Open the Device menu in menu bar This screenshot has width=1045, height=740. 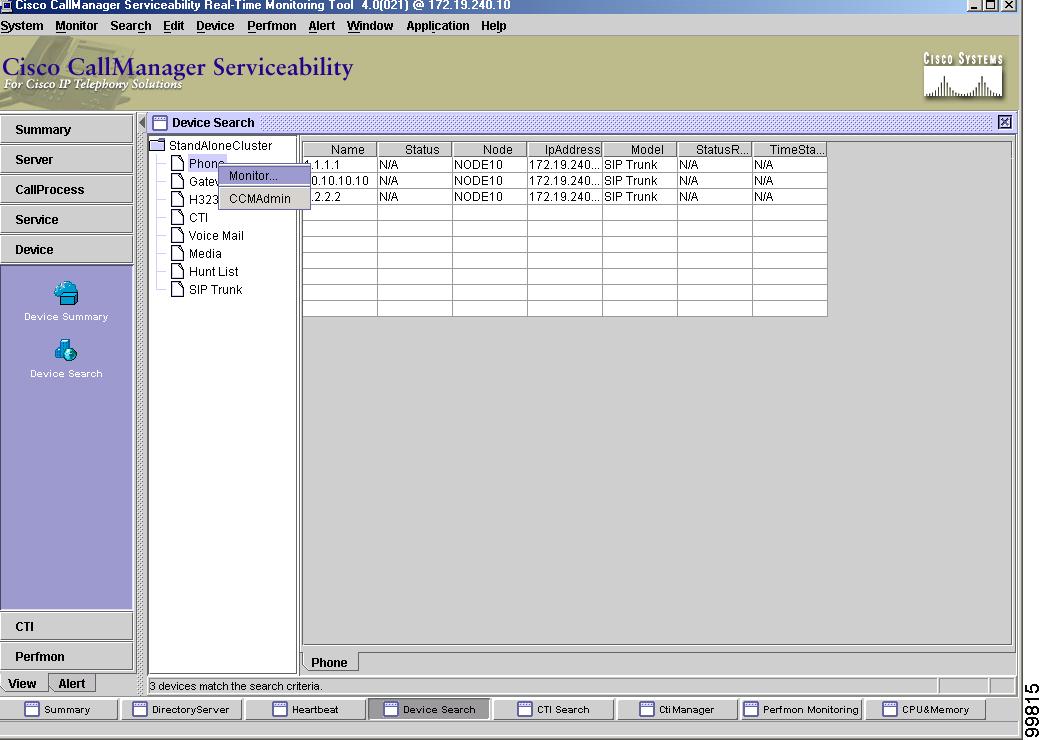point(215,26)
